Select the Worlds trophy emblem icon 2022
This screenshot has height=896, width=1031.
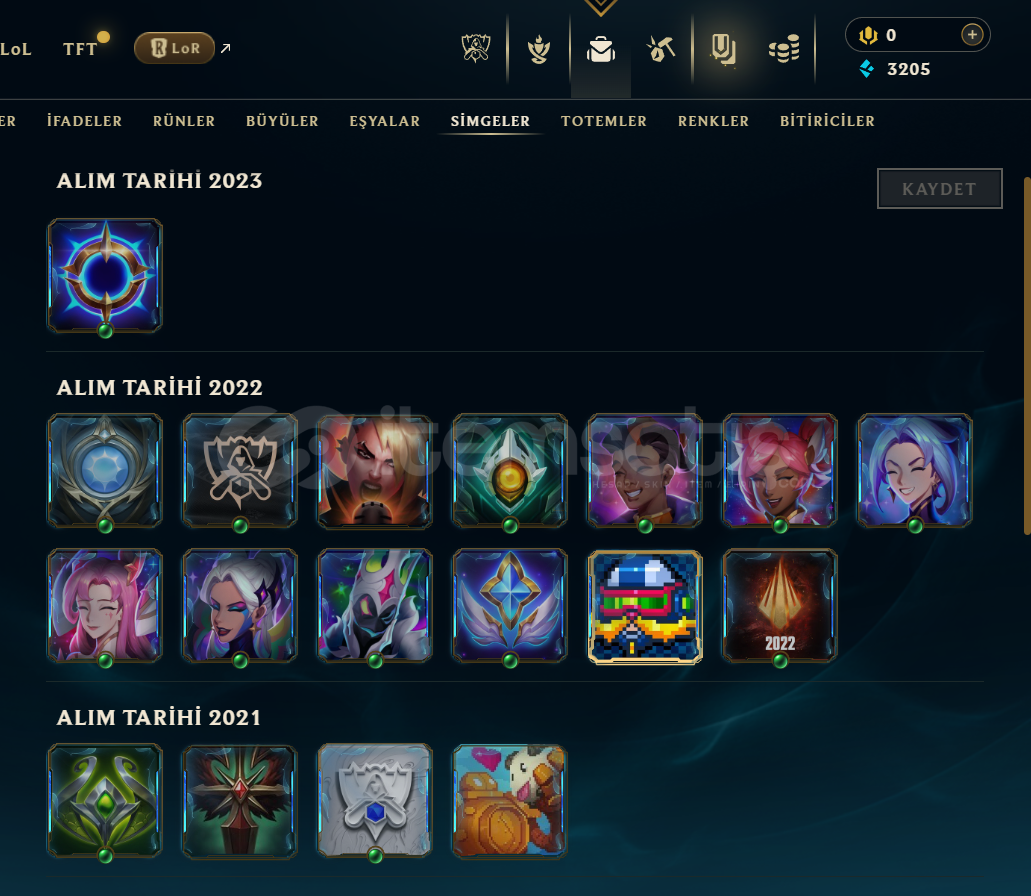[240, 471]
